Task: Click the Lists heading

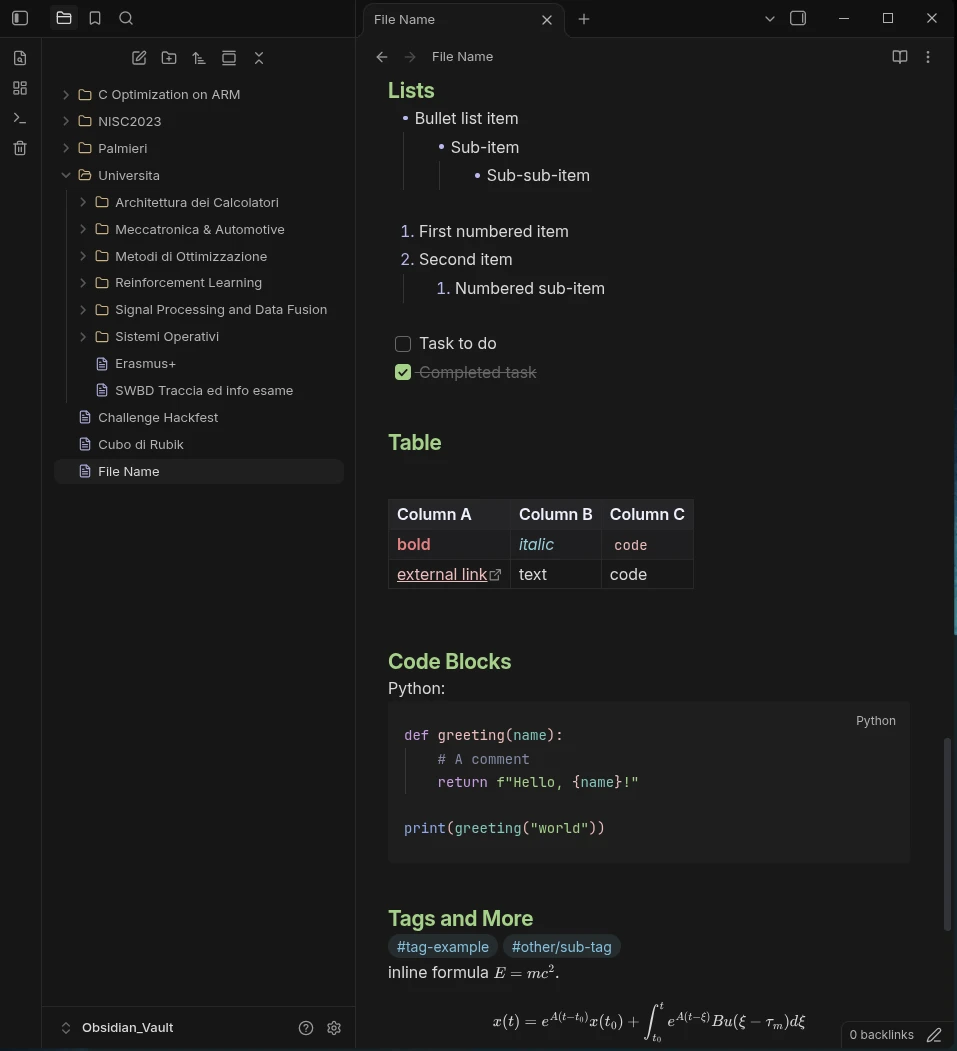Action: click(x=411, y=90)
